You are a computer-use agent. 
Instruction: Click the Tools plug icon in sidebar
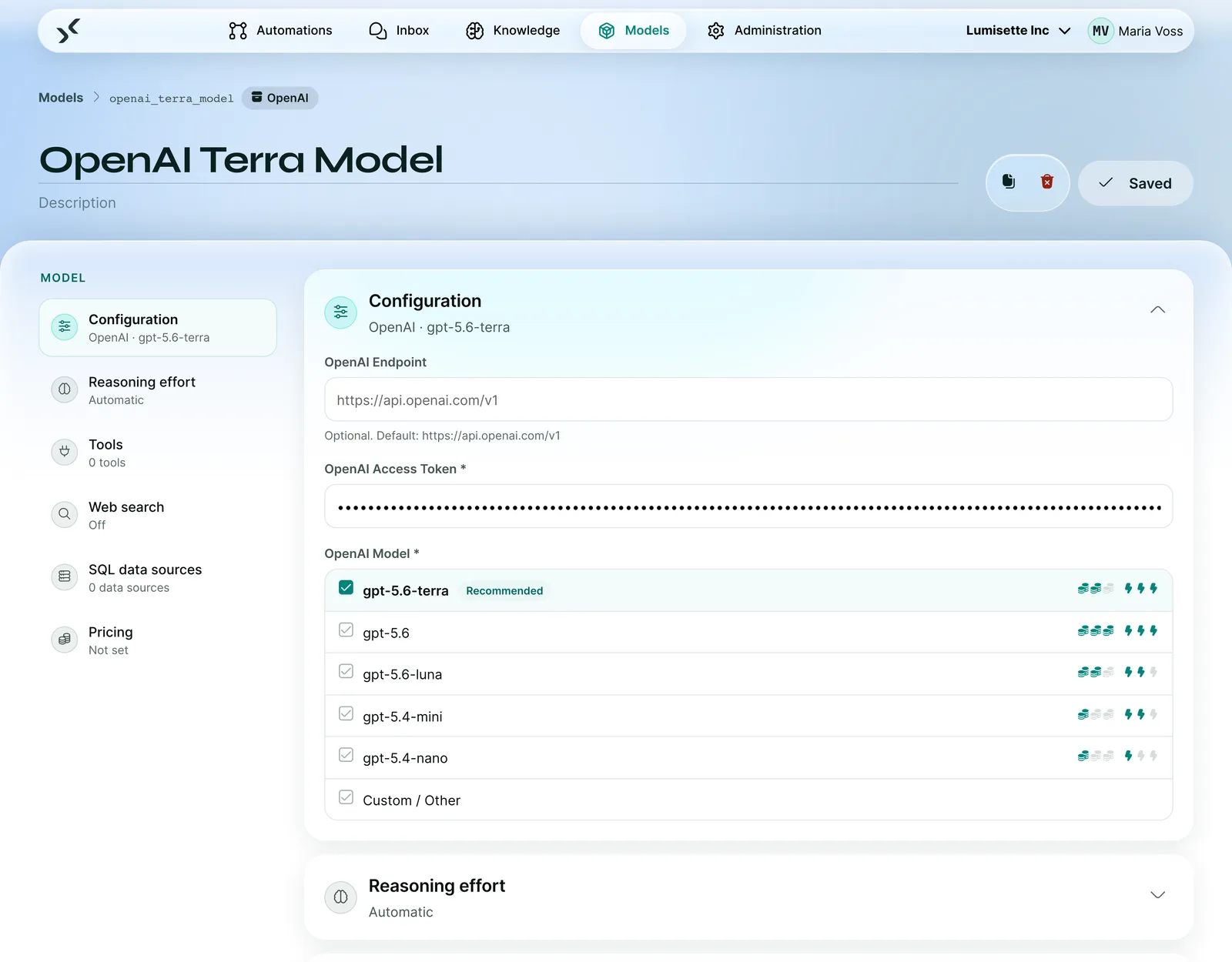coord(65,452)
